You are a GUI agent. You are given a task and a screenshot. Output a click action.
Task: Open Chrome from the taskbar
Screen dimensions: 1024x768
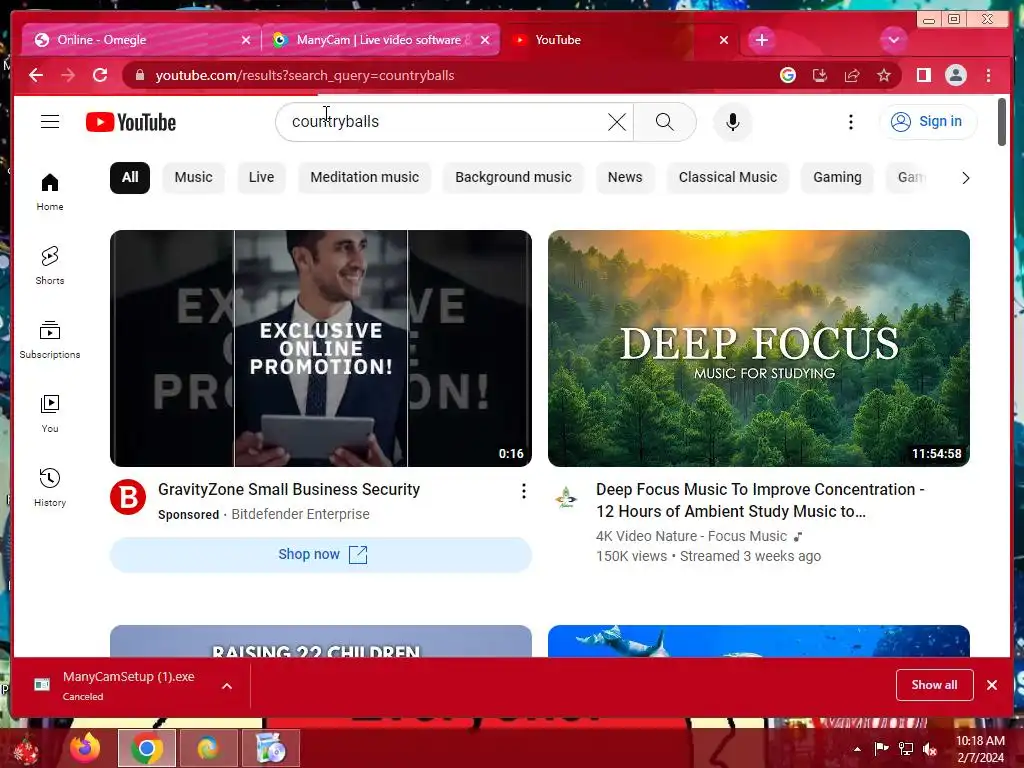146,748
